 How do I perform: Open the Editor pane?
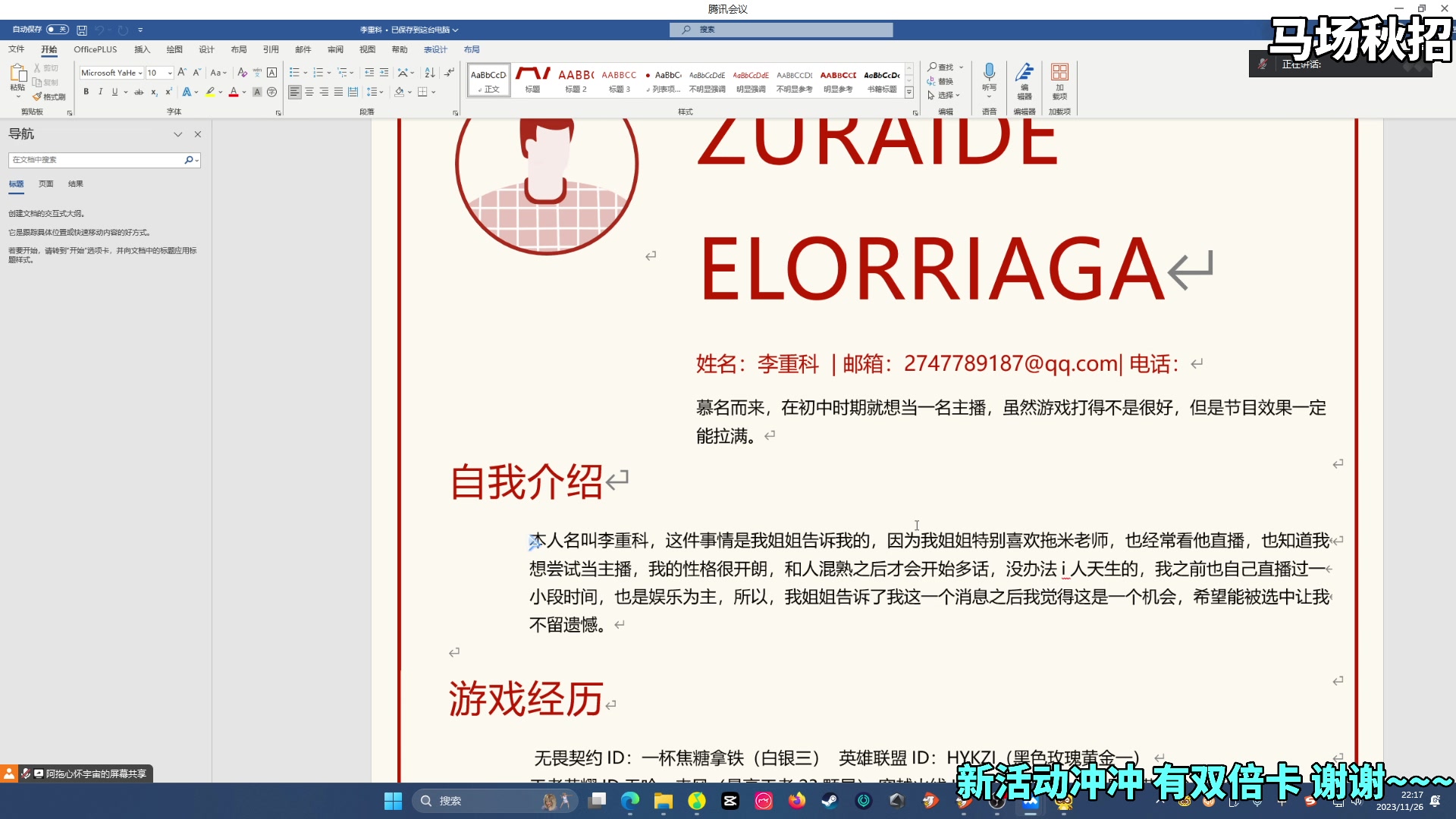coord(1025,80)
